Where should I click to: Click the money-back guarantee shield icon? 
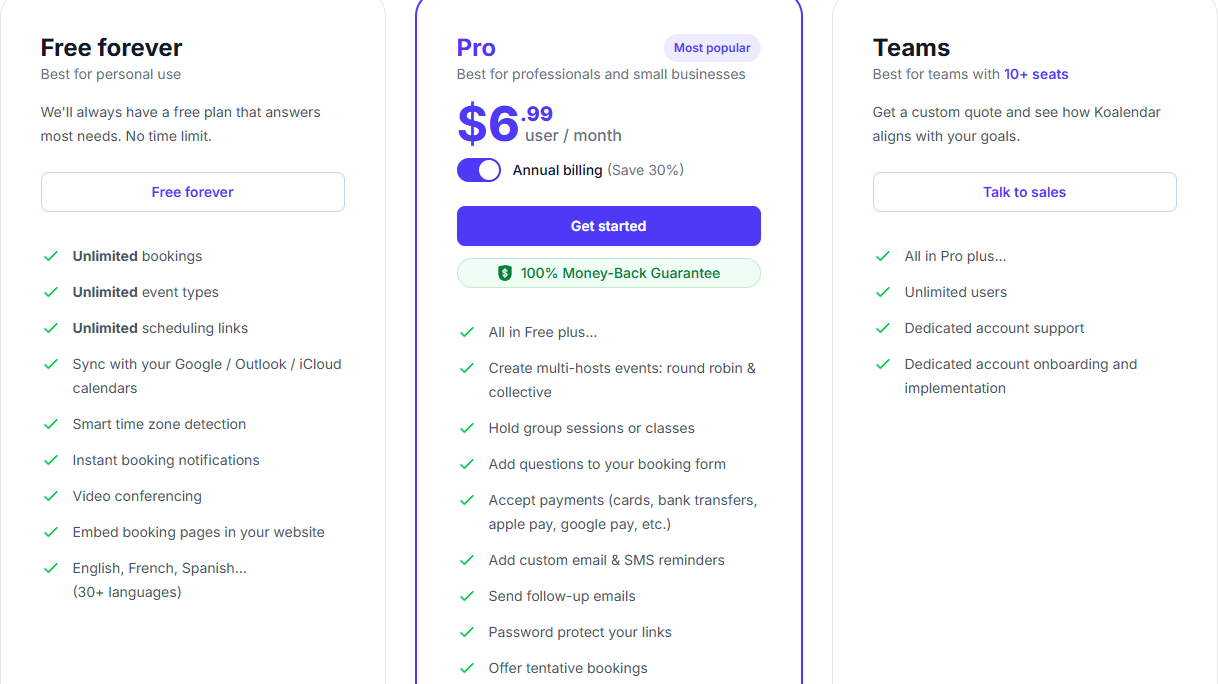[505, 273]
